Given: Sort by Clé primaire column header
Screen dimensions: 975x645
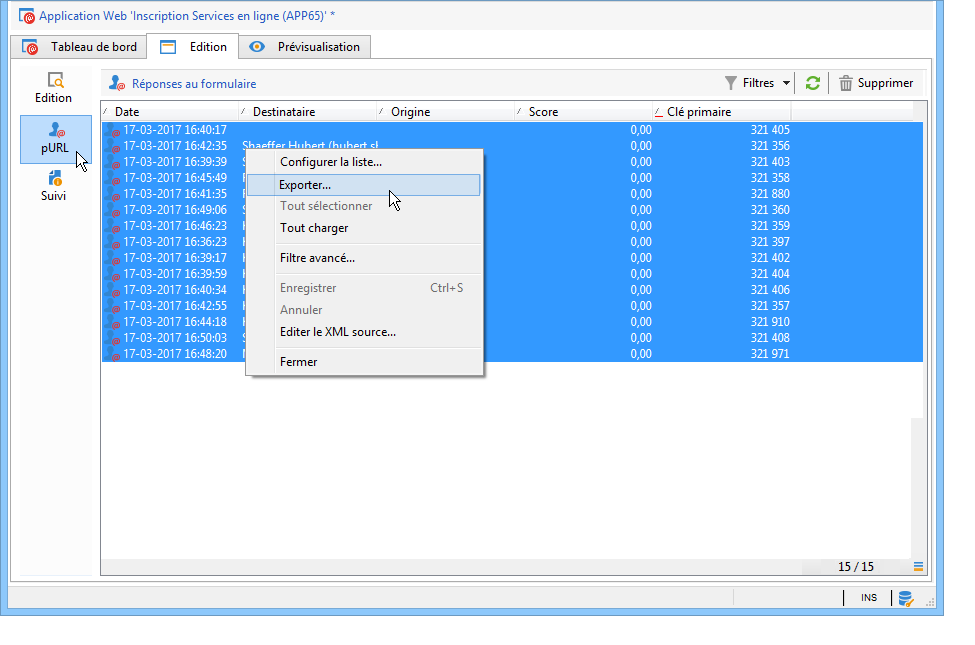Looking at the screenshot, I should click(723, 111).
